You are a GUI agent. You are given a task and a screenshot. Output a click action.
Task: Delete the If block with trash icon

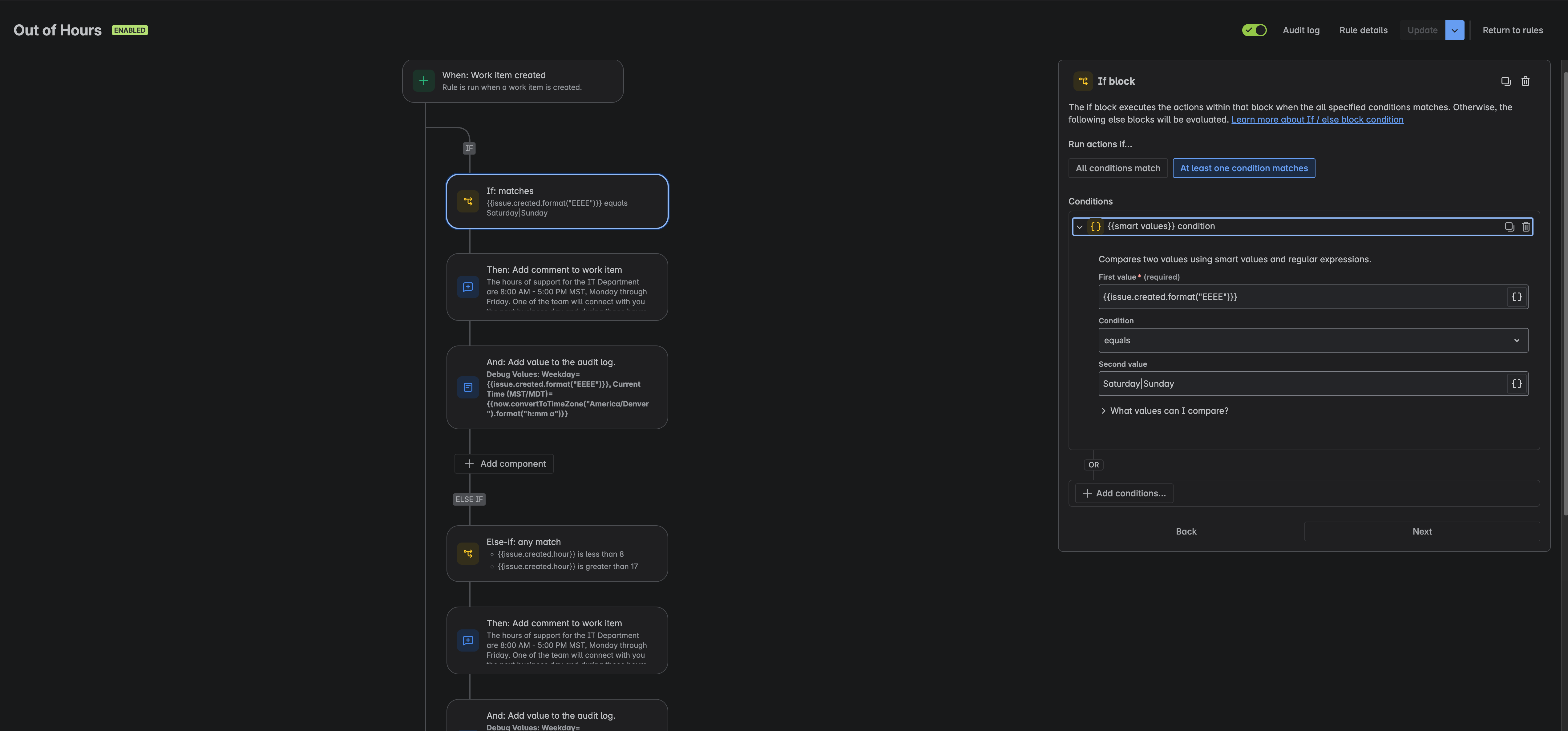[1526, 82]
